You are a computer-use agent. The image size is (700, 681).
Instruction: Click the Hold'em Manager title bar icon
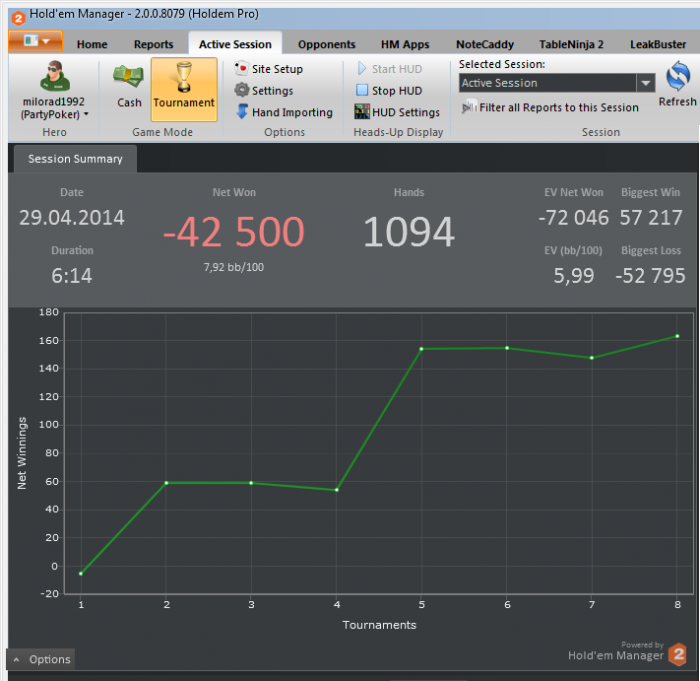18,18
